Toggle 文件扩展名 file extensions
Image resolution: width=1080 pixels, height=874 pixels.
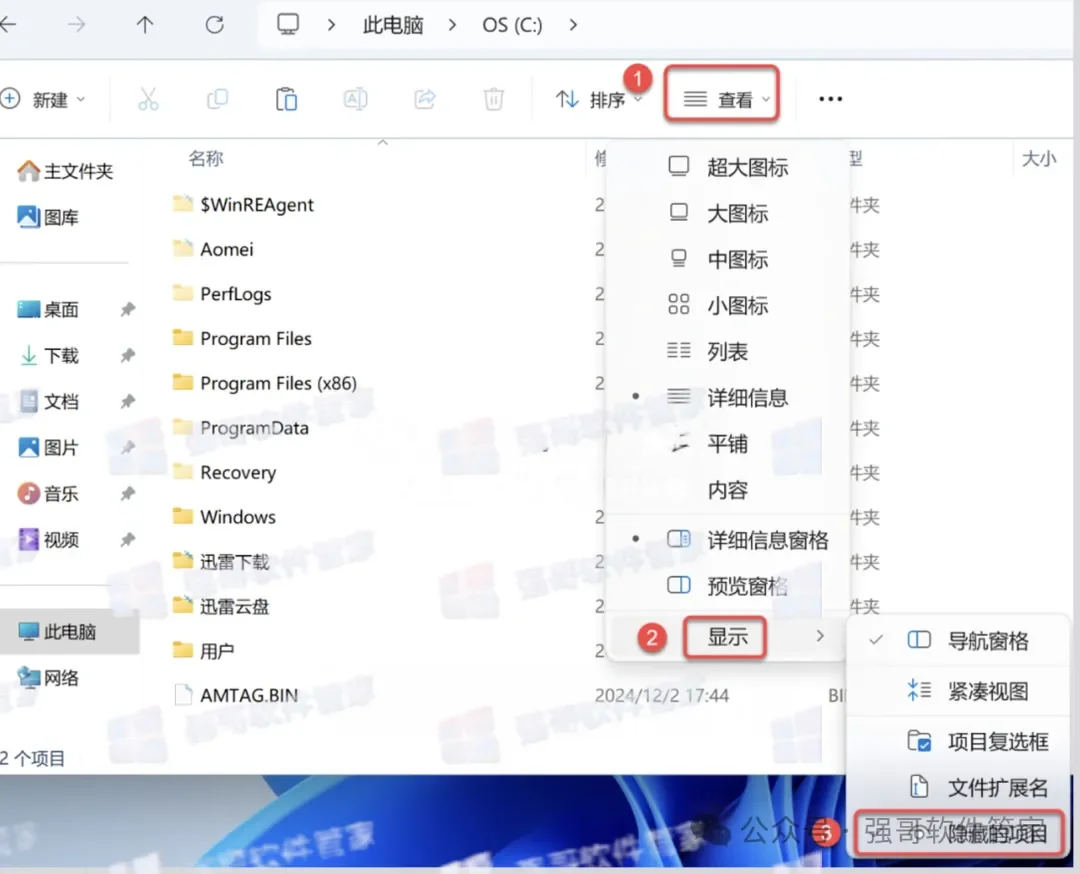[957, 787]
